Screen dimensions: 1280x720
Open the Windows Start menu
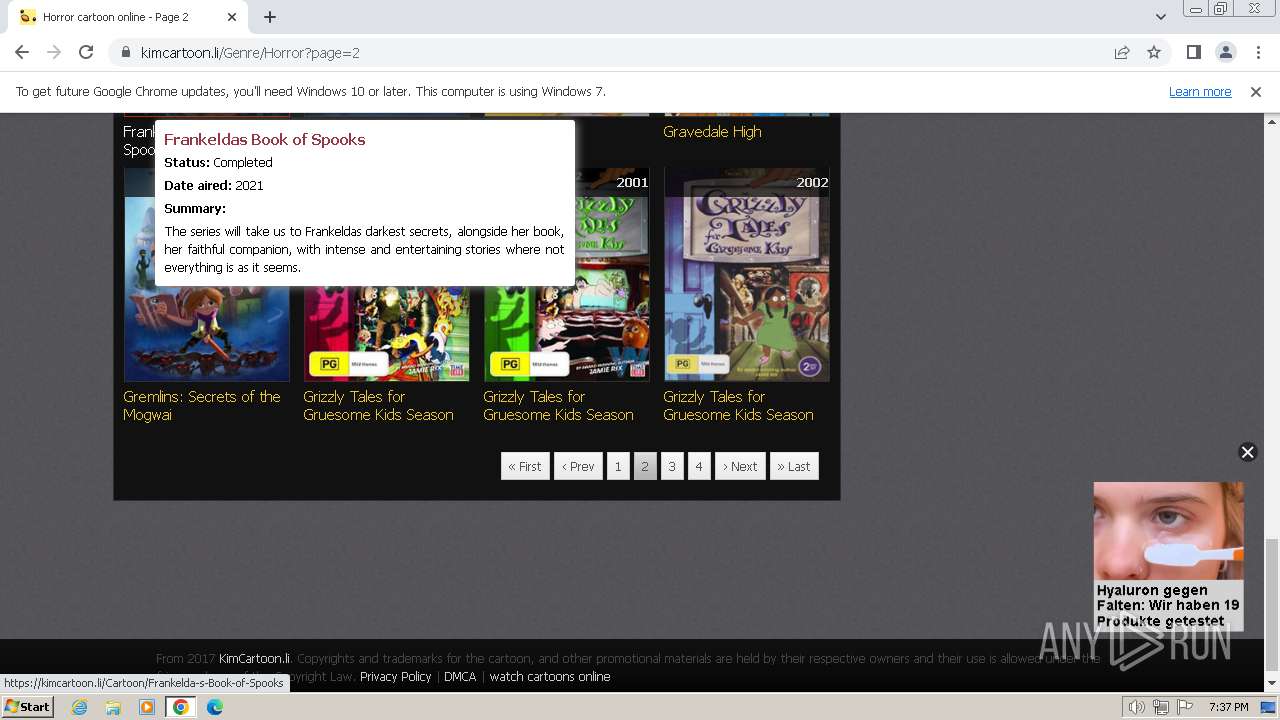27,707
